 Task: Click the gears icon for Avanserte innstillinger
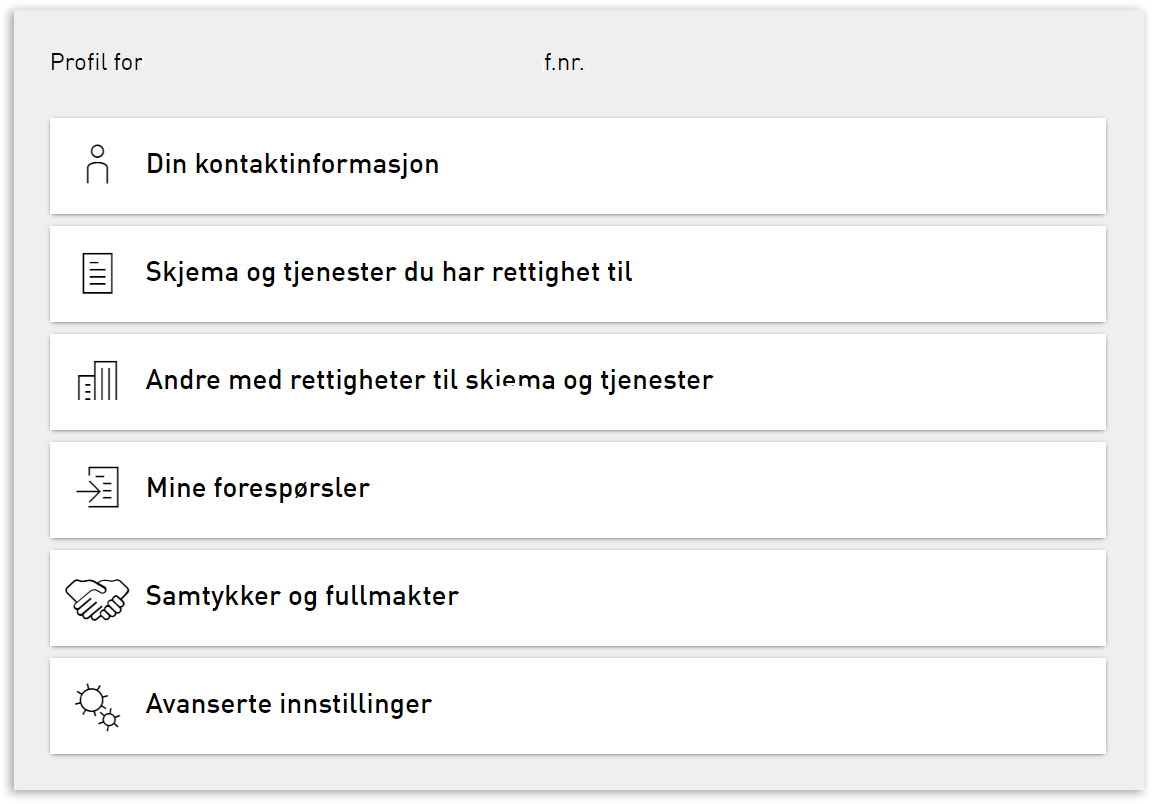pos(97,705)
